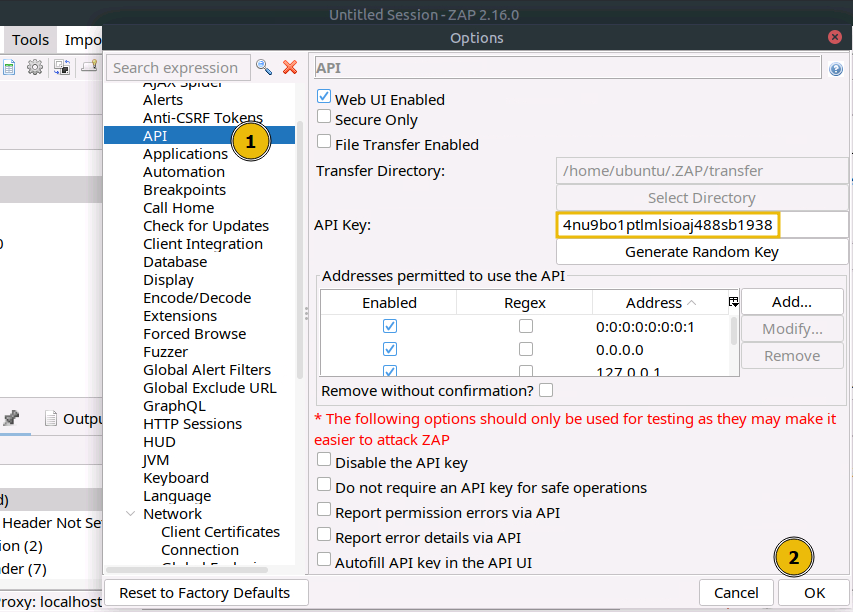This screenshot has width=853, height=612.
Task: Toggle Web UI Enabled checkbox
Action: click(x=324, y=96)
